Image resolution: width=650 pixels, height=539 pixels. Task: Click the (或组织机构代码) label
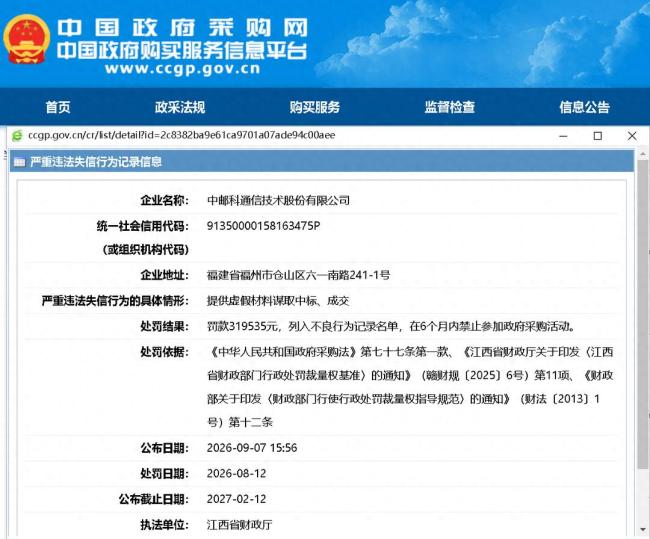[x=146, y=250]
